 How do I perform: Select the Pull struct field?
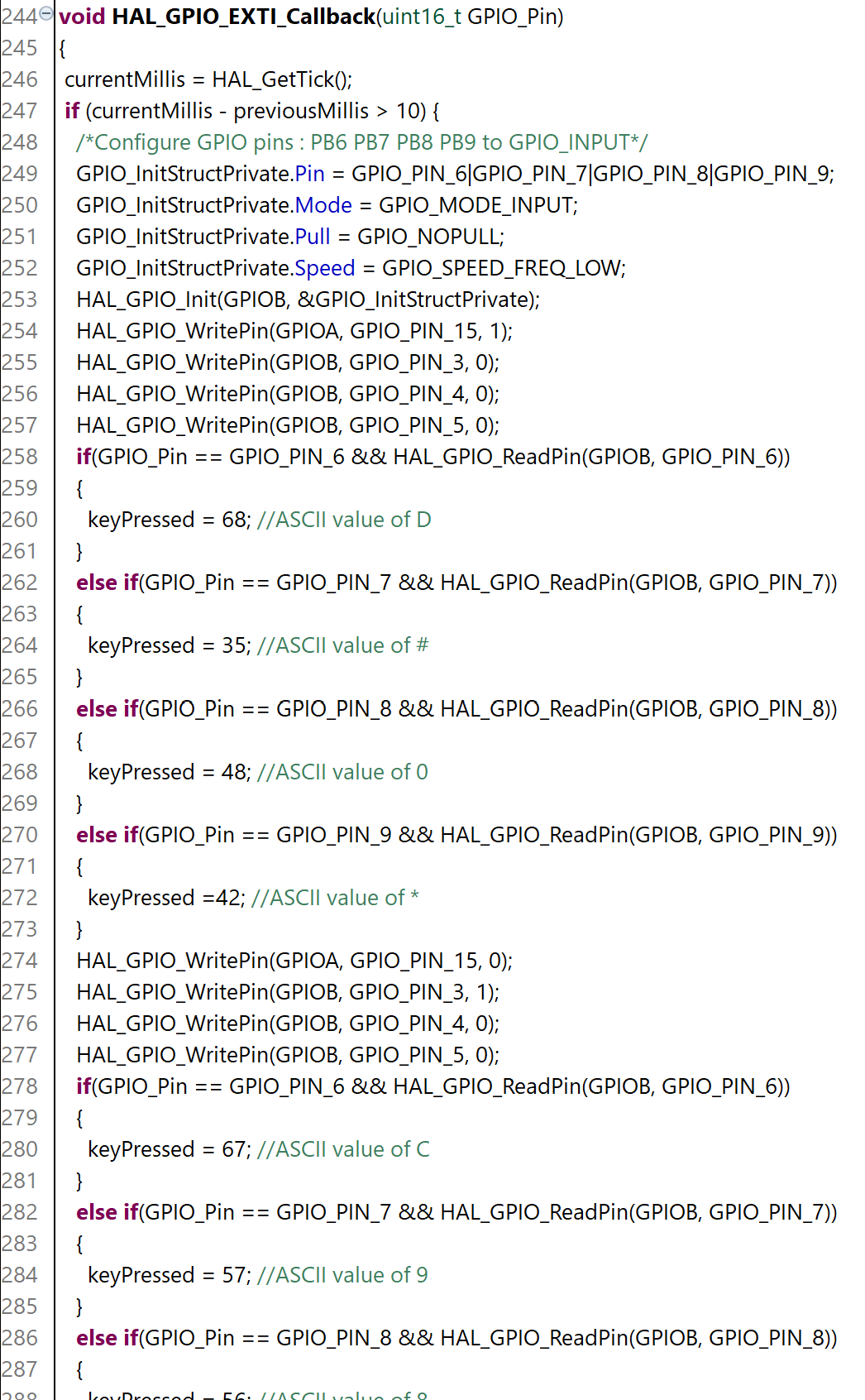[x=313, y=237]
